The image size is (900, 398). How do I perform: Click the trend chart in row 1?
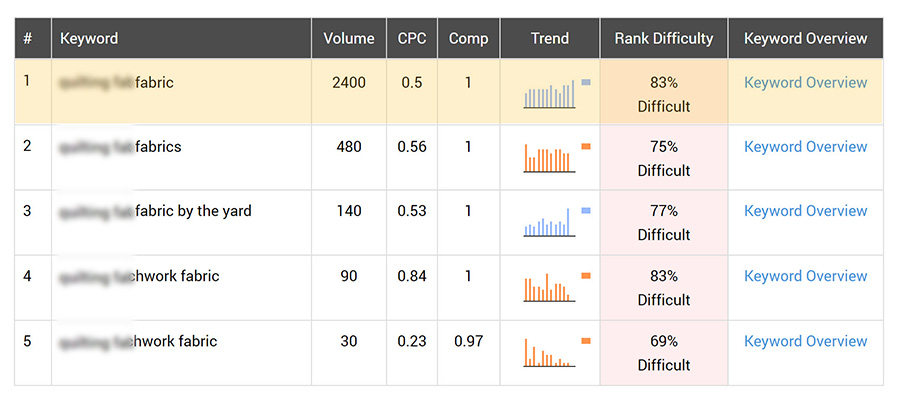tap(549, 94)
